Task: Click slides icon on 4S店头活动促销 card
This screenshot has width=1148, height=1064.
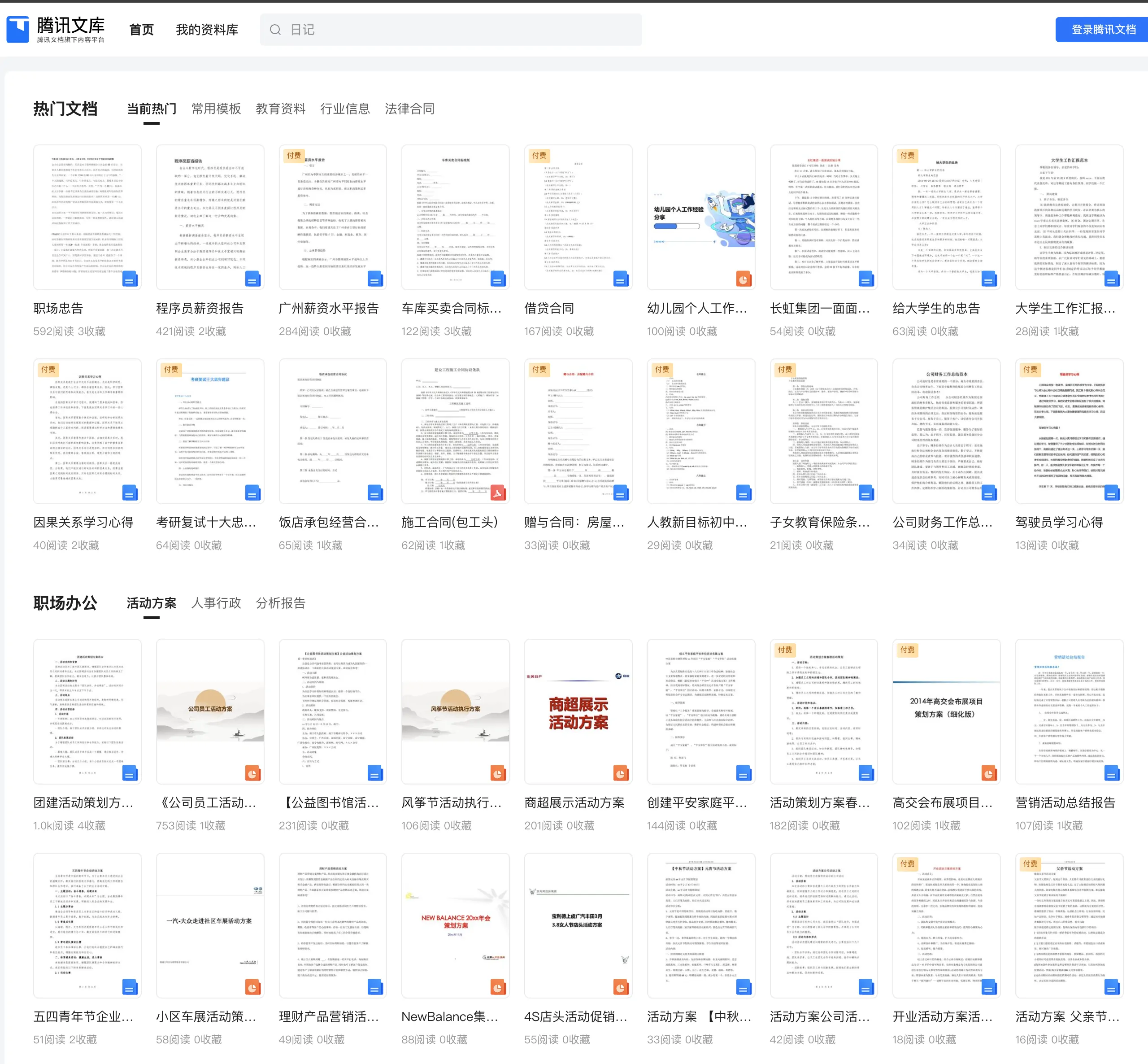Action: point(621,987)
